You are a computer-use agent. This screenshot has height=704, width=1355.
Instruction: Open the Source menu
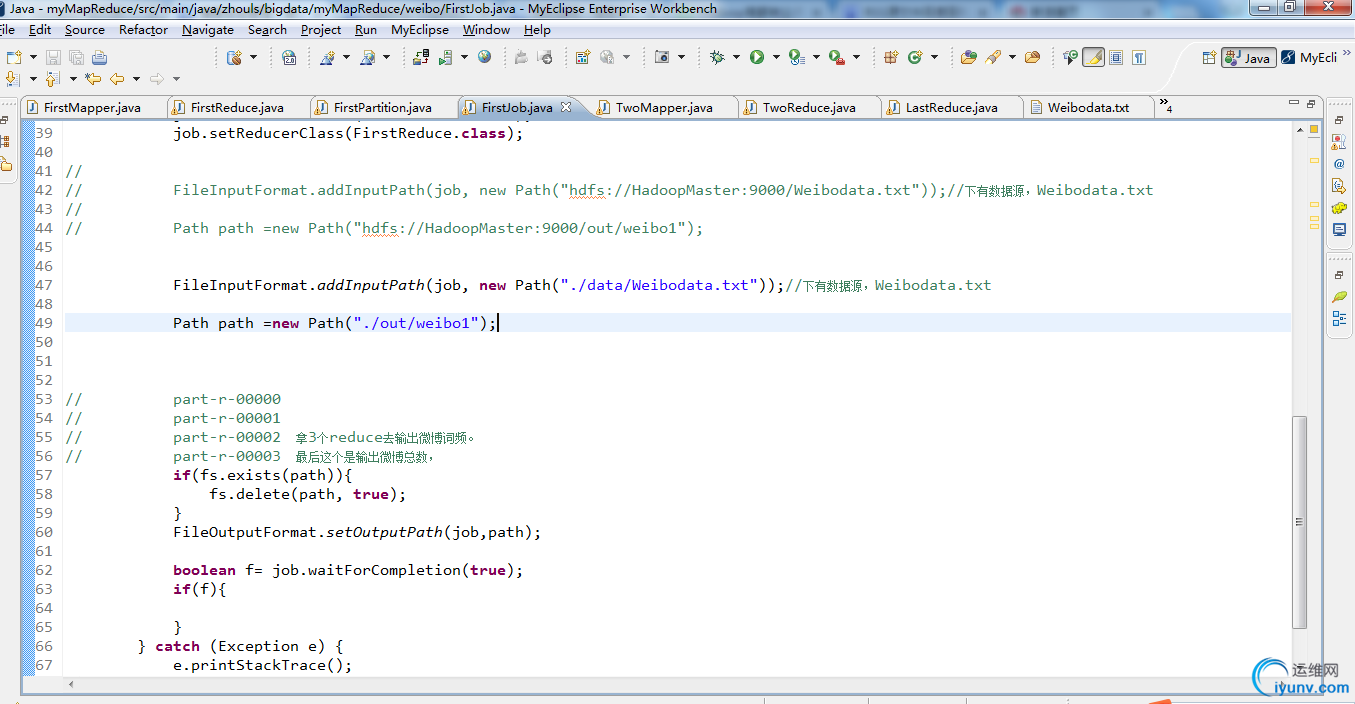tap(85, 30)
